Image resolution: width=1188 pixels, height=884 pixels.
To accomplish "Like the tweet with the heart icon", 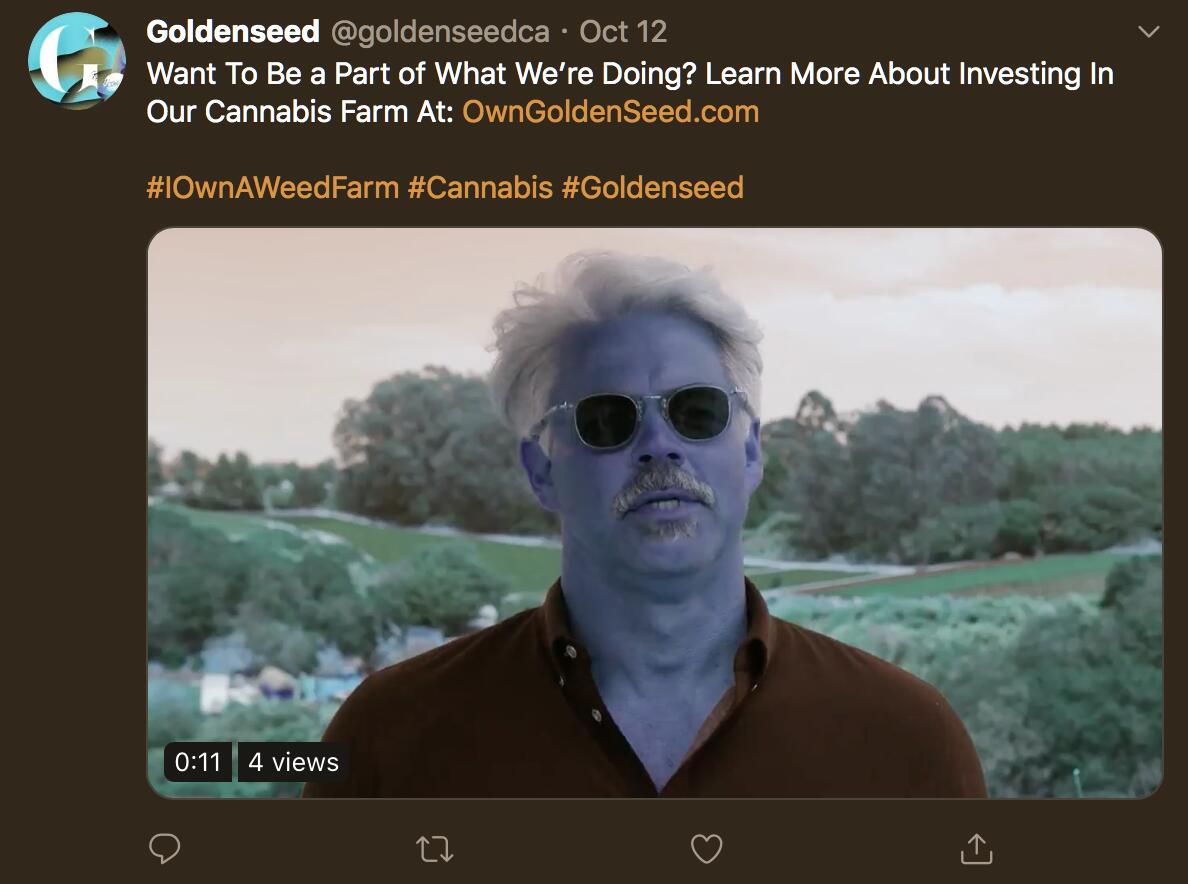I will point(706,848).
